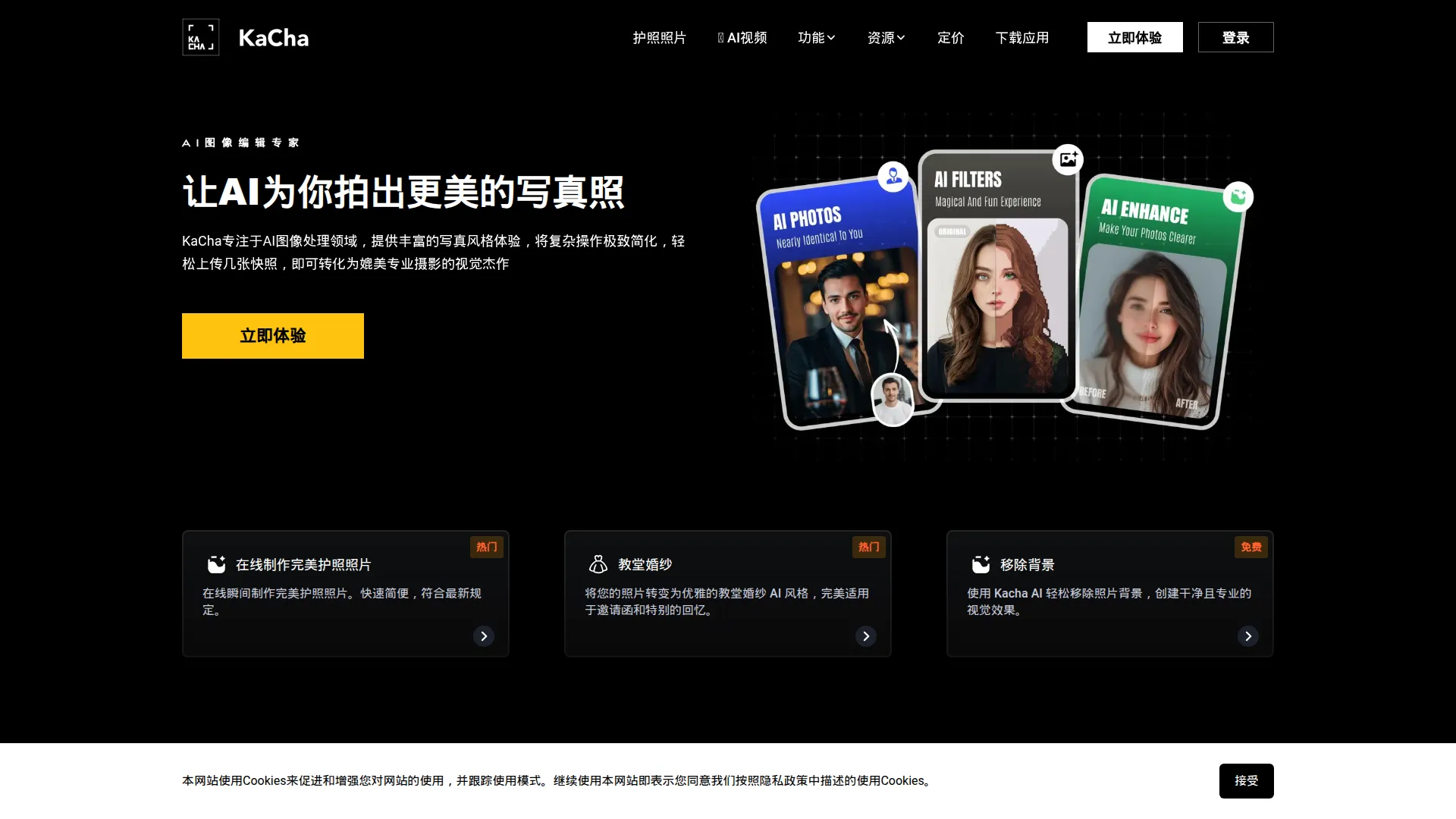This screenshot has height=819, width=1456.
Task: Click the 热门 badge on 教堂婚纱 card
Action: 869,547
